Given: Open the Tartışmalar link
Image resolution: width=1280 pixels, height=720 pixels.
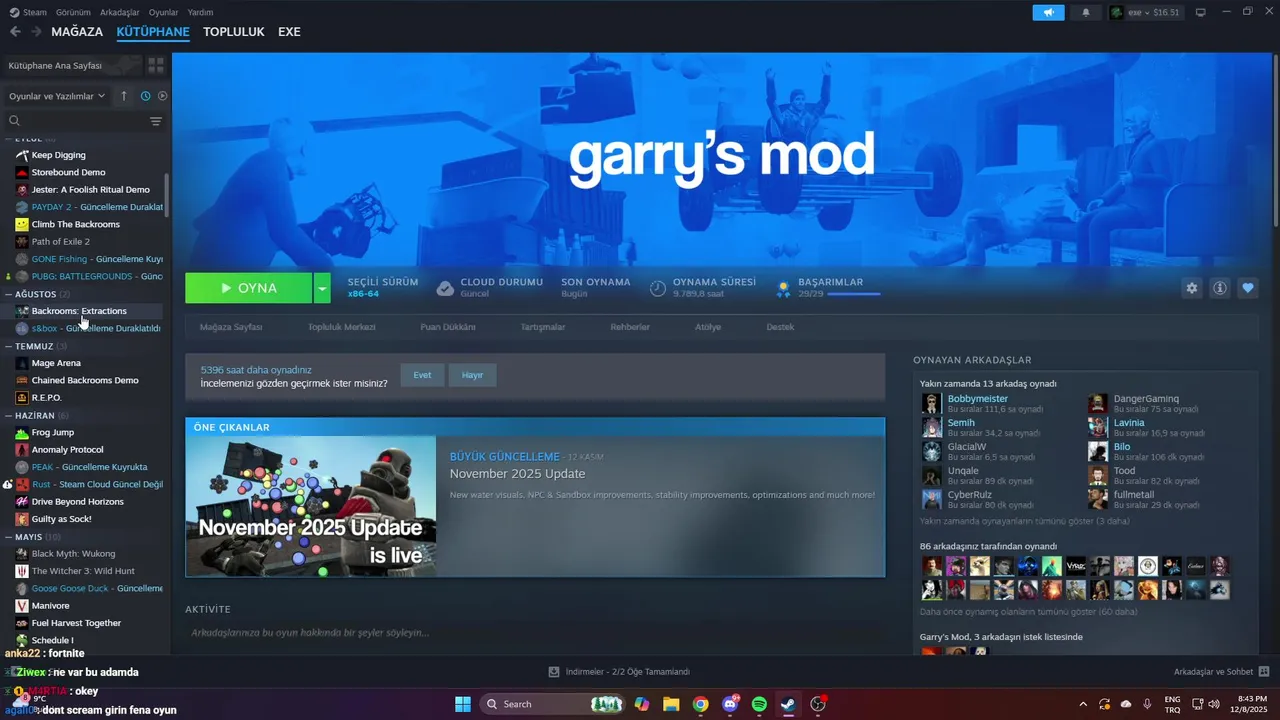Looking at the screenshot, I should (543, 327).
